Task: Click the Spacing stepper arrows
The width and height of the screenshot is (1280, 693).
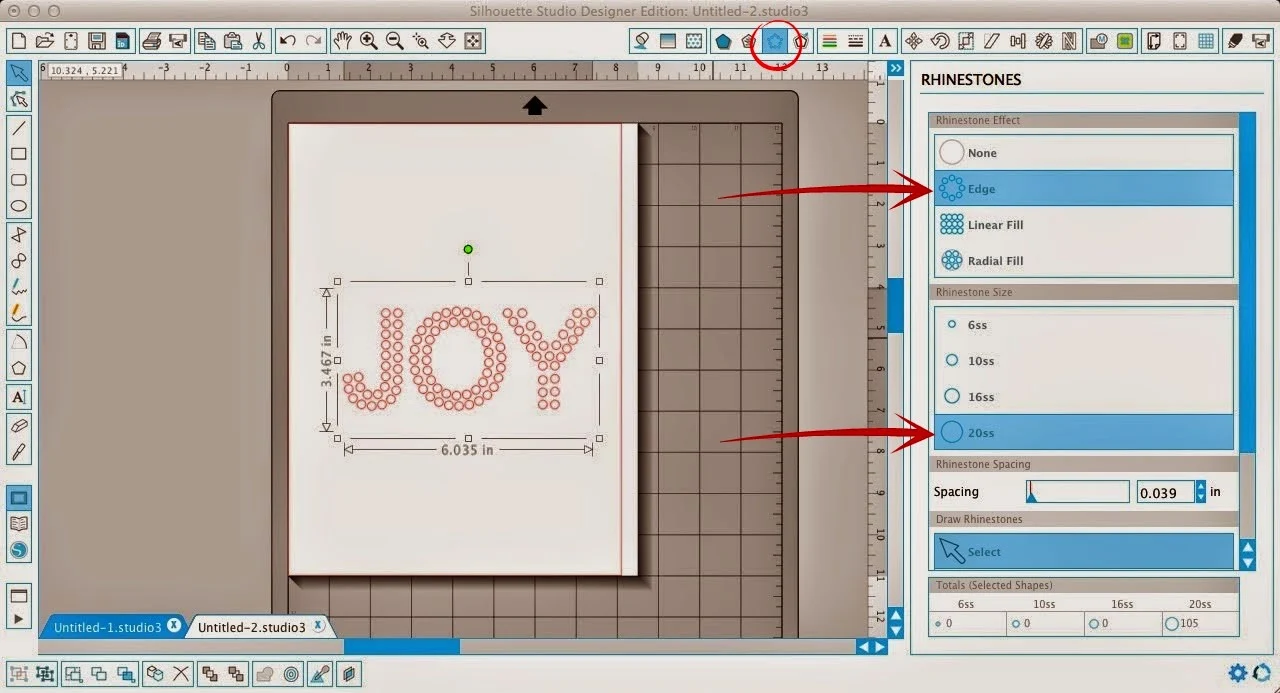Action: pos(1201,492)
